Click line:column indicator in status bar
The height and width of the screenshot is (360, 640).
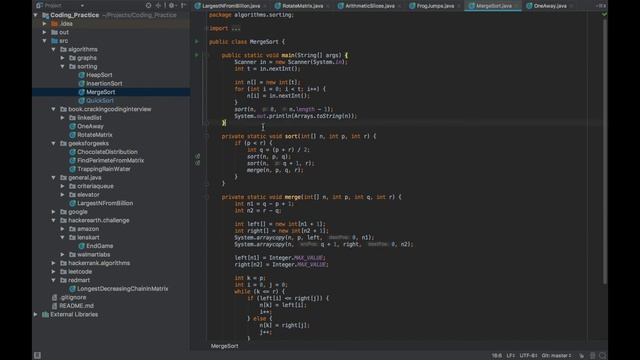pos(496,356)
